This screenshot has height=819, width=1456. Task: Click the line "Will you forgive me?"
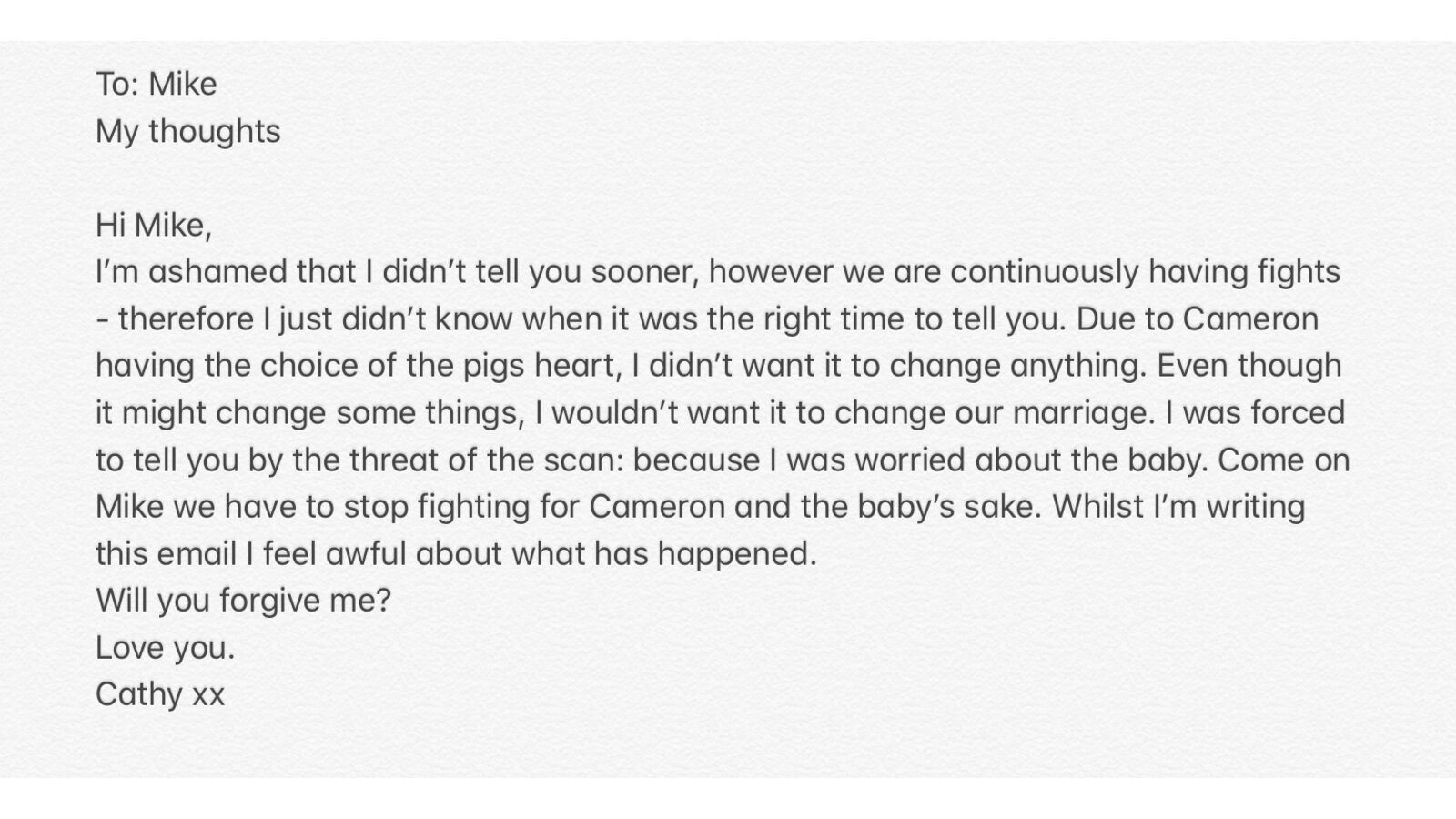[x=243, y=601]
